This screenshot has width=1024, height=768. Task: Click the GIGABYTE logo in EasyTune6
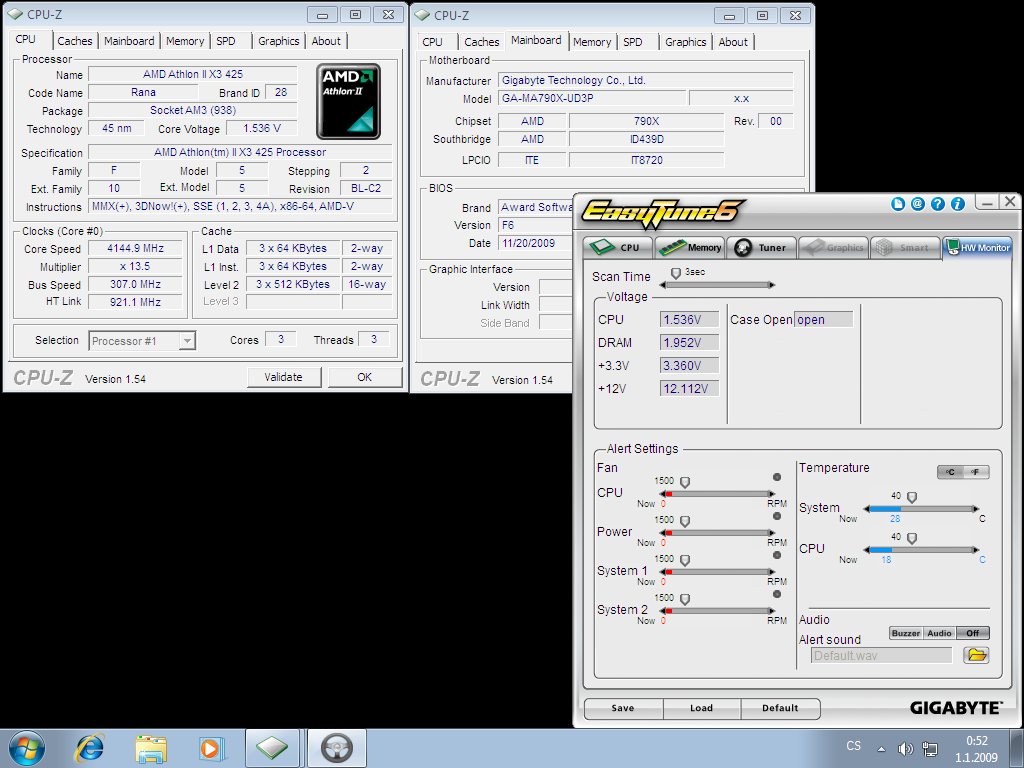click(x=955, y=708)
